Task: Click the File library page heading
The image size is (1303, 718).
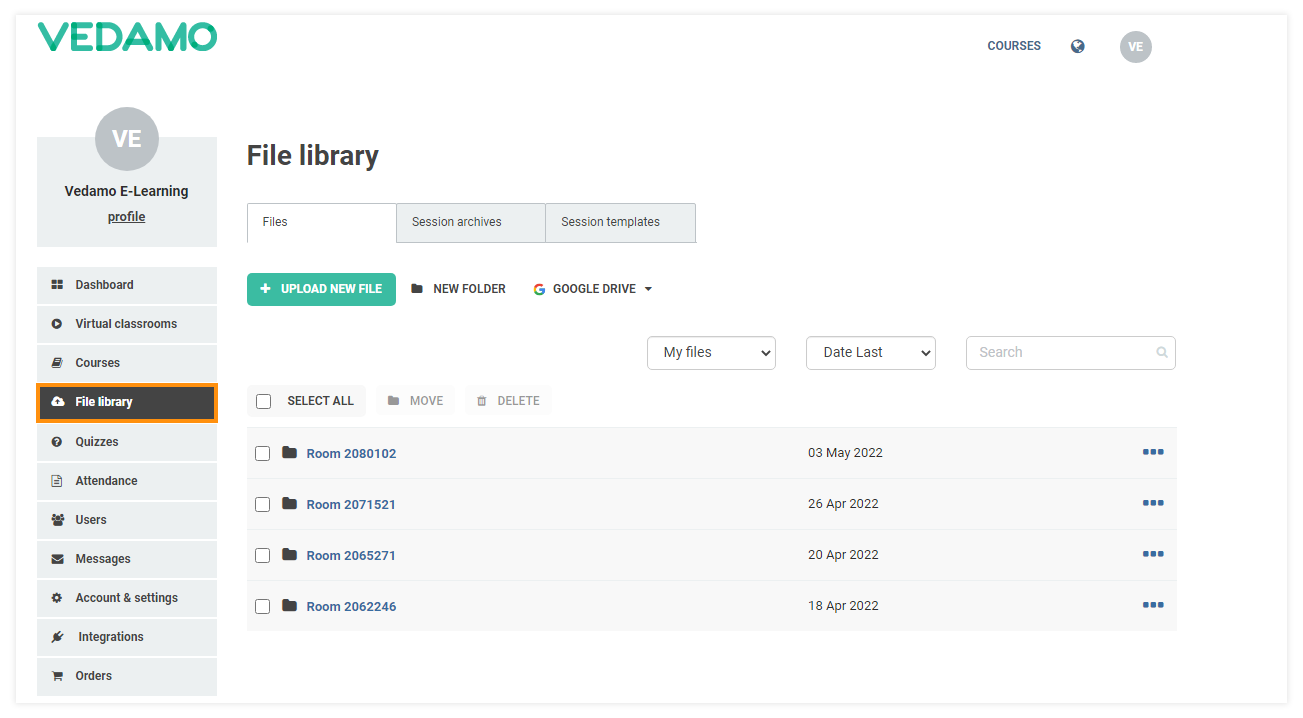Action: click(x=313, y=156)
